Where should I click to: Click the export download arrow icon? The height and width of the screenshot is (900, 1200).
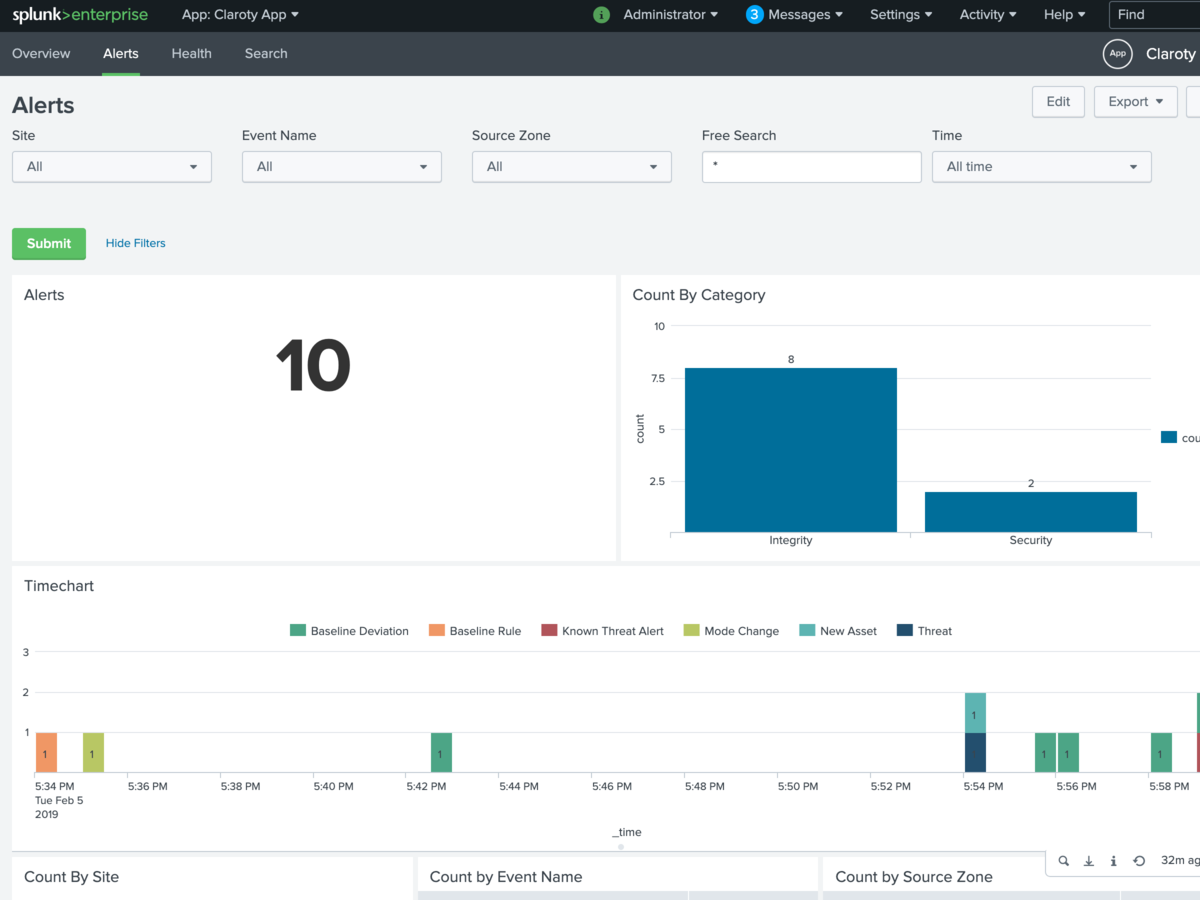pyautogui.click(x=1089, y=861)
